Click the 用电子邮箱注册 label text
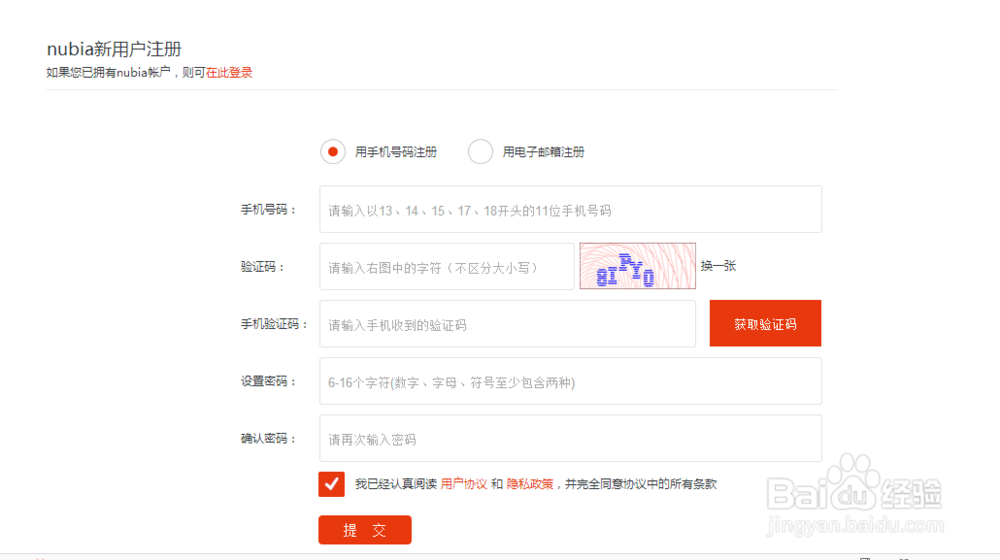The height and width of the screenshot is (560, 1000). click(x=543, y=152)
